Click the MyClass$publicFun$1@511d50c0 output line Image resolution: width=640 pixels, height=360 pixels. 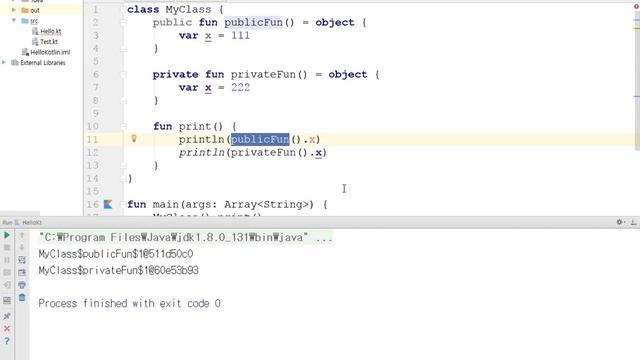point(116,254)
